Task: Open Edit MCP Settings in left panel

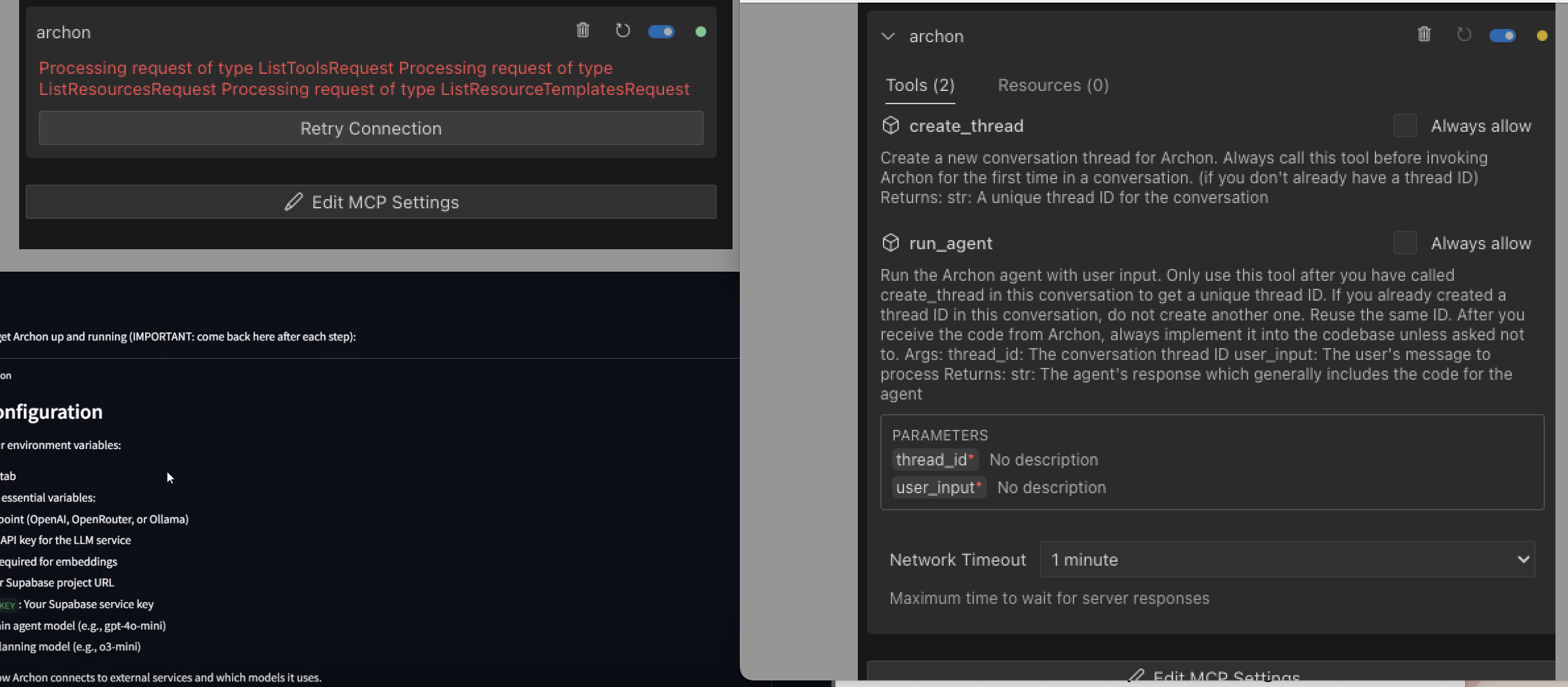Action: coord(371,202)
